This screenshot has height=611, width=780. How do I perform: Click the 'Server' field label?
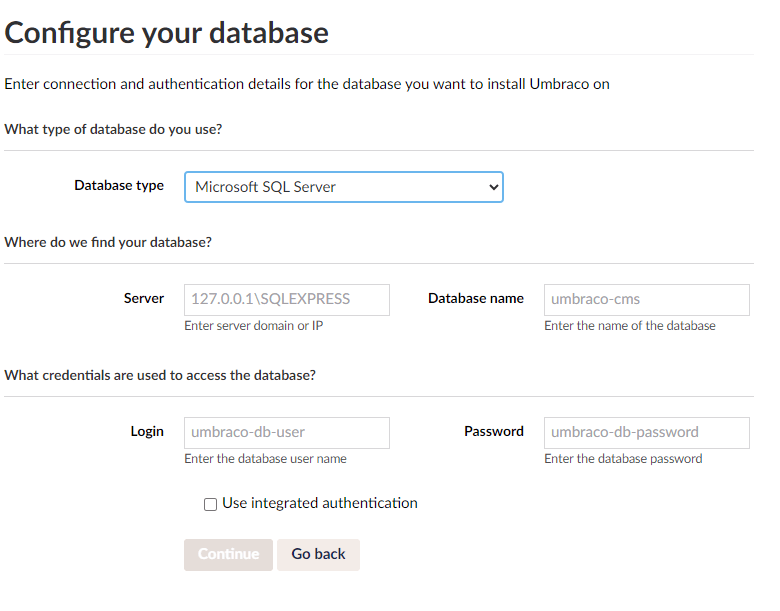coord(144,298)
